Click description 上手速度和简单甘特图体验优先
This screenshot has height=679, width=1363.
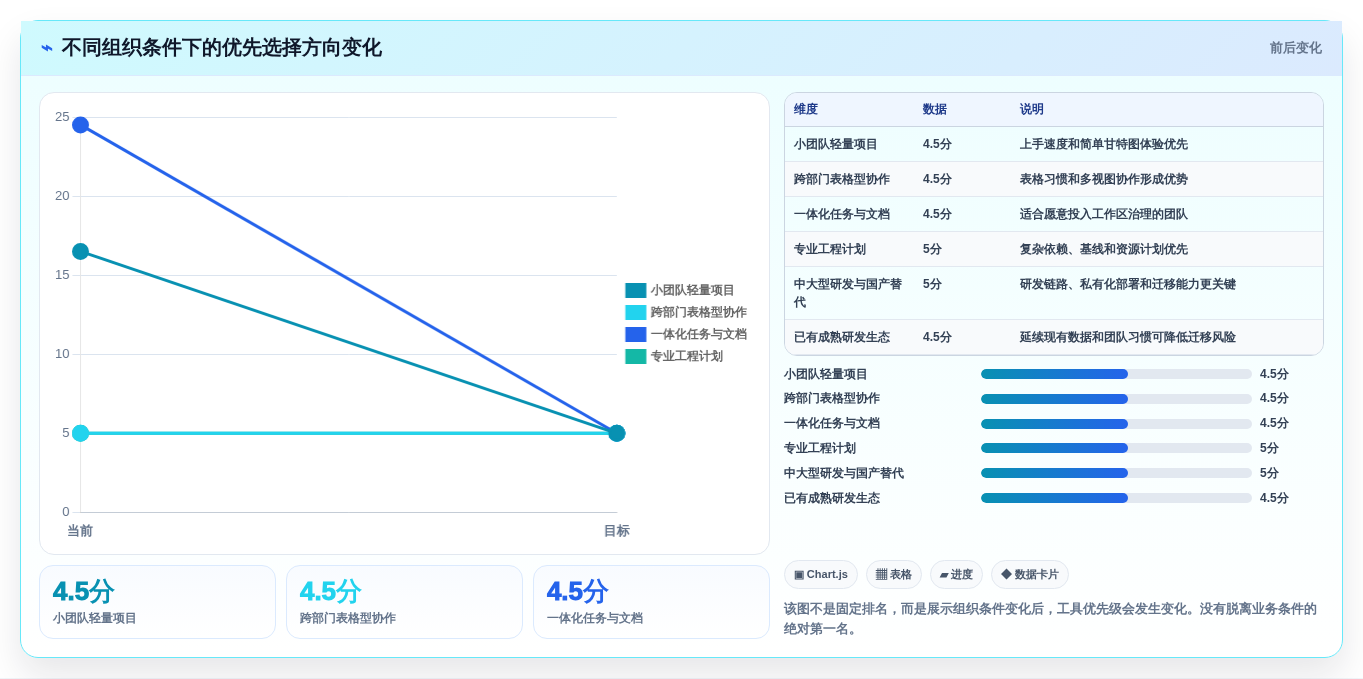tap(1104, 144)
